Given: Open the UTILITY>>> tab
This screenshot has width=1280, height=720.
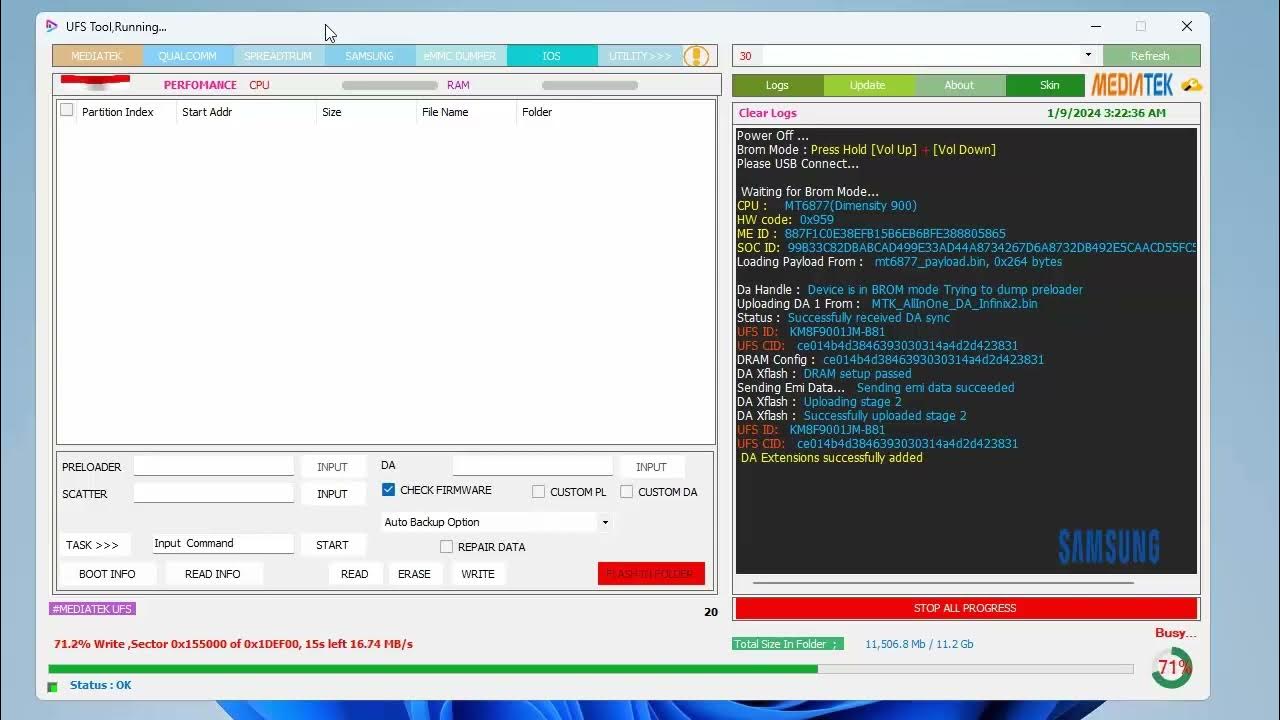Looking at the screenshot, I should (640, 56).
